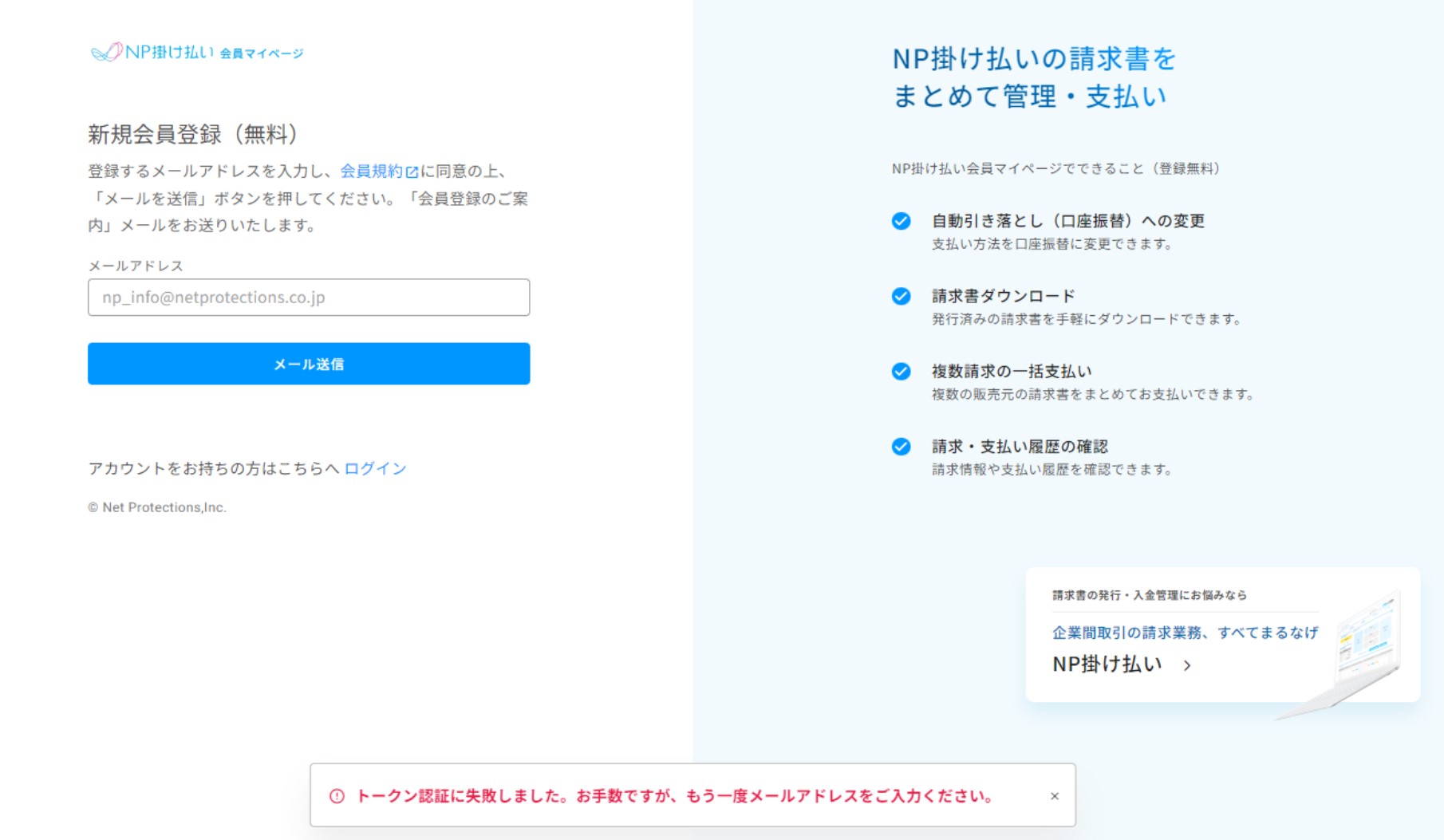The image size is (1444, 840).
Task: Dismiss the token authentication error notification
Action: coord(1054,795)
